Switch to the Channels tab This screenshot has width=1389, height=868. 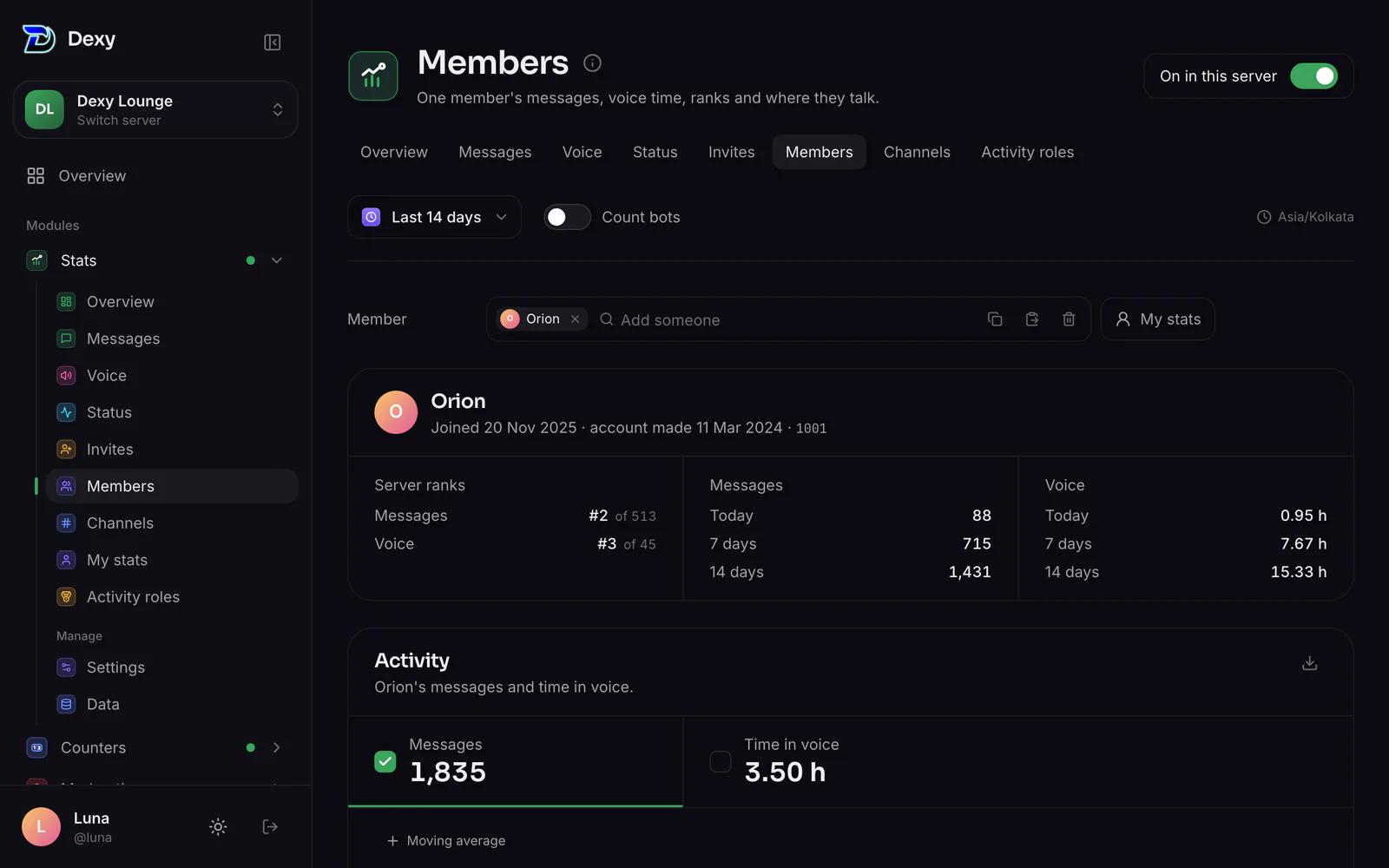(917, 152)
